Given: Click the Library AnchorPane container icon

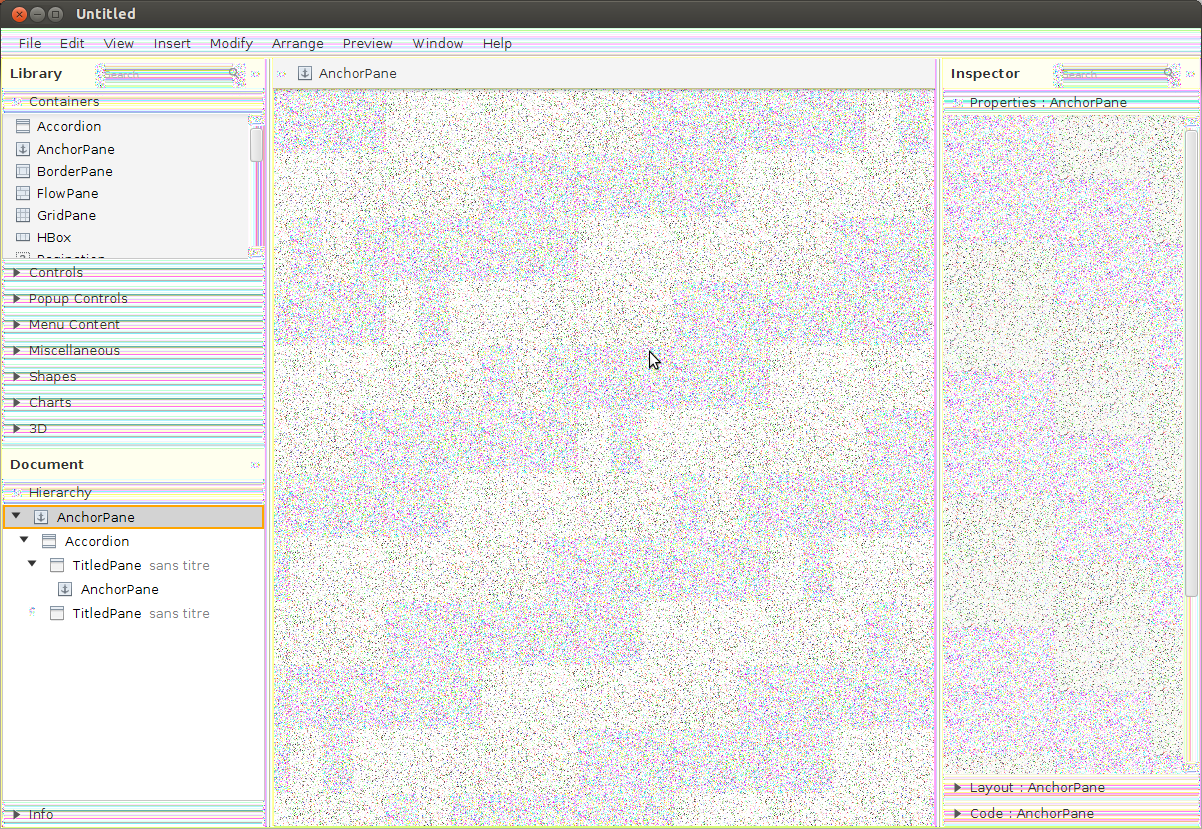Looking at the screenshot, I should [x=24, y=149].
